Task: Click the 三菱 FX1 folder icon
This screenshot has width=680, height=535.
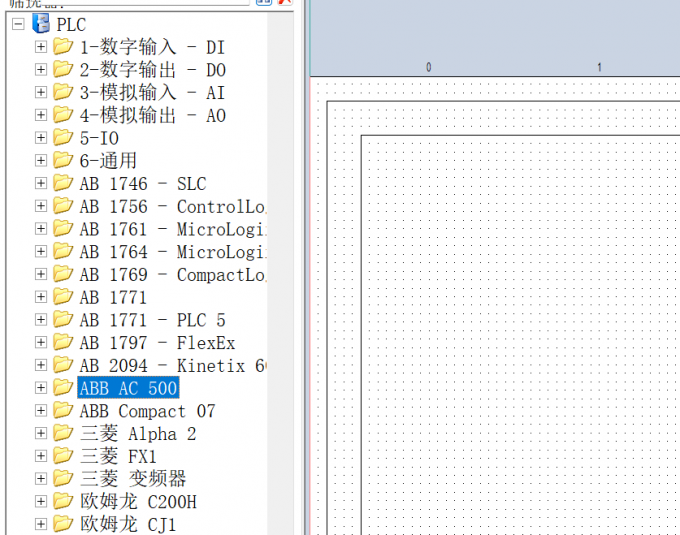Action: pyautogui.click(x=63, y=455)
